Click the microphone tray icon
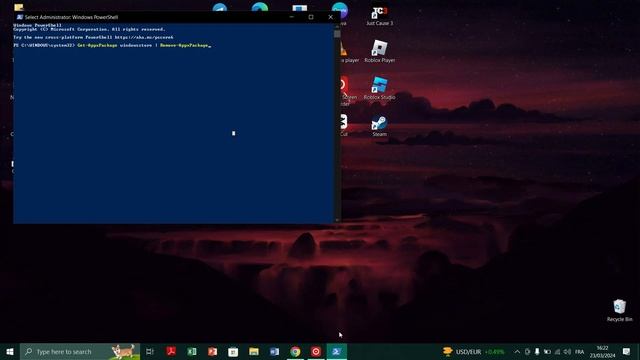This screenshot has height=360, width=640. pos(537,351)
